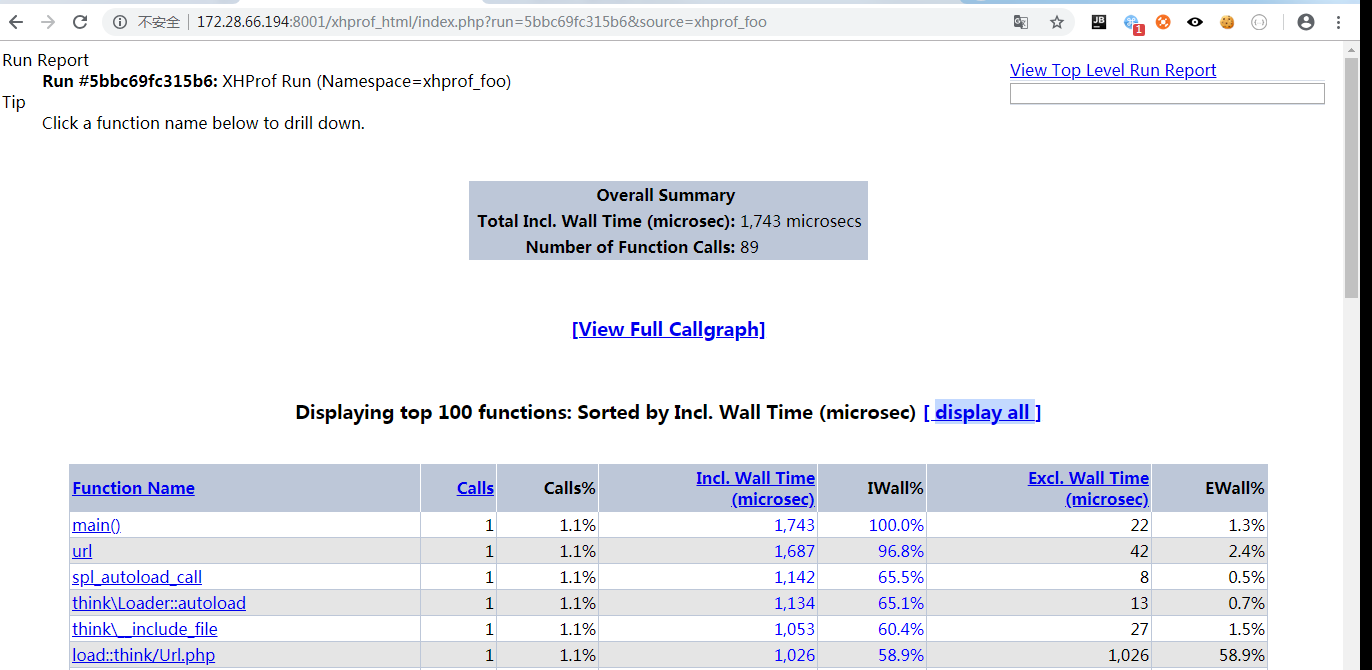Viewport: 1372px width, 670px height.
Task: Click the browser back arrow
Action: tap(16, 22)
